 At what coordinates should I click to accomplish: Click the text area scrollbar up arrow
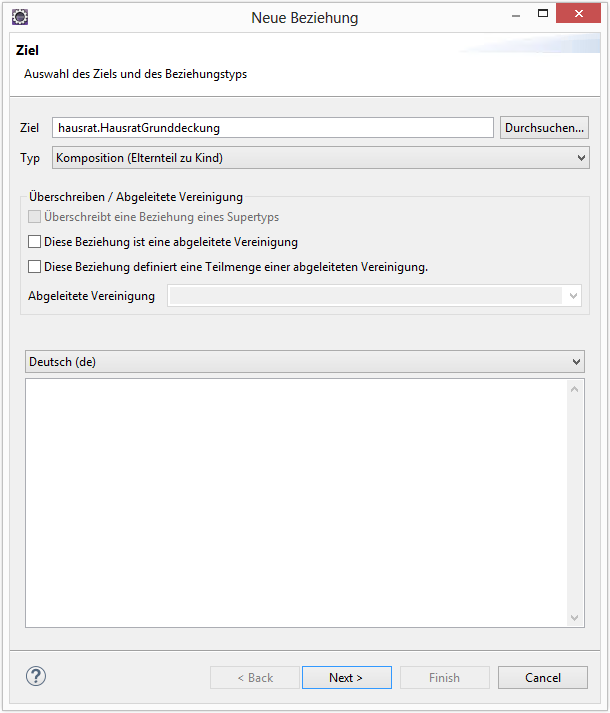(574, 389)
